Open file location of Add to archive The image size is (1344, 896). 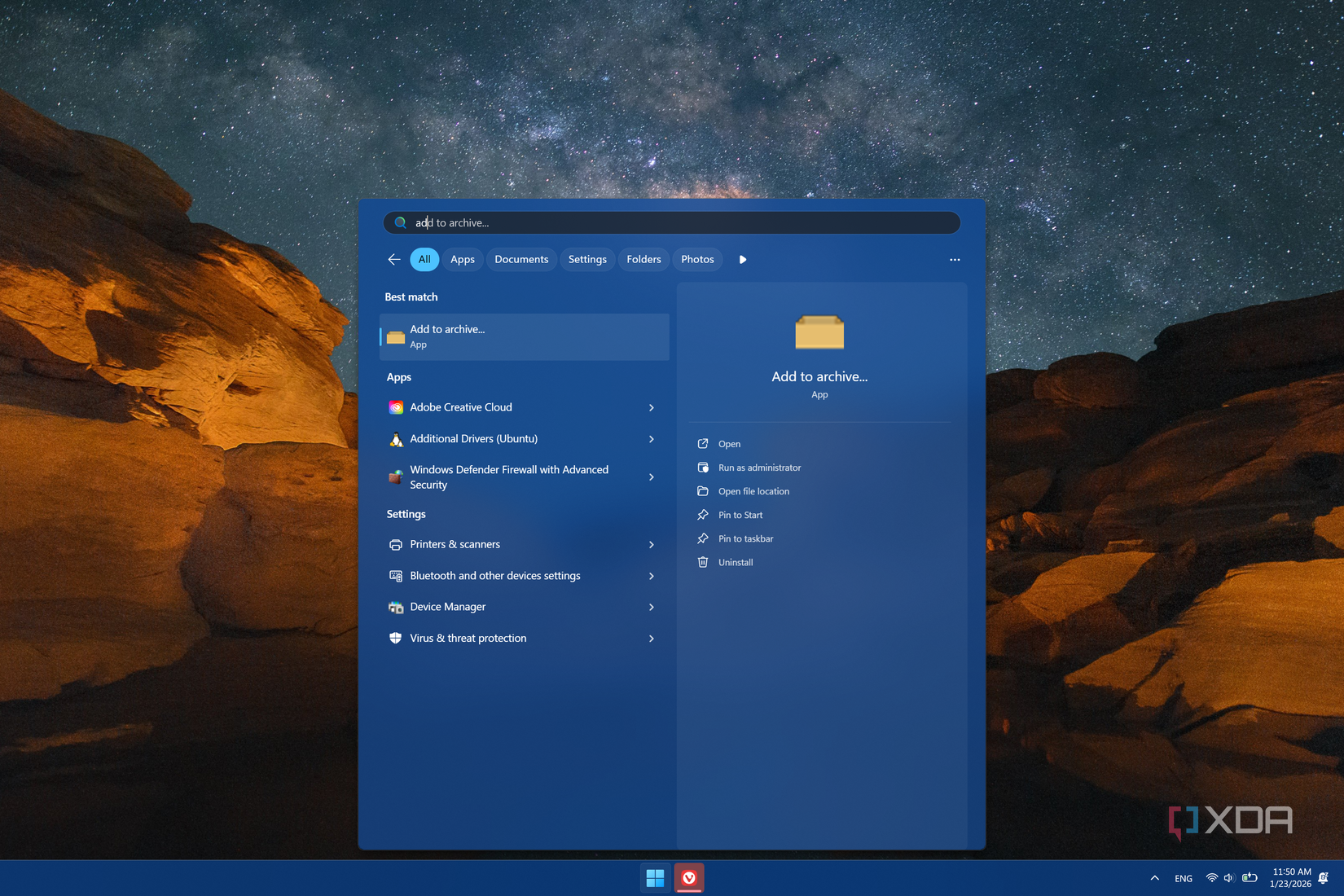coord(753,491)
